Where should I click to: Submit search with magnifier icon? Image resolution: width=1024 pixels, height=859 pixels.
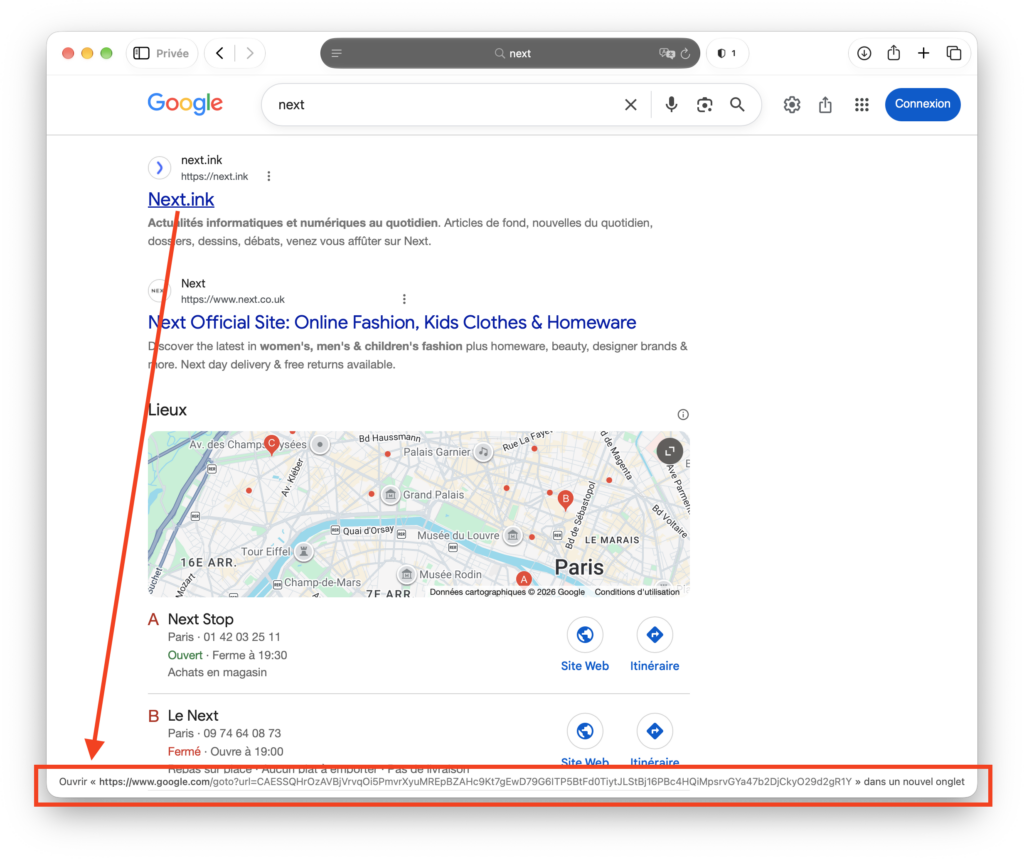pos(737,105)
